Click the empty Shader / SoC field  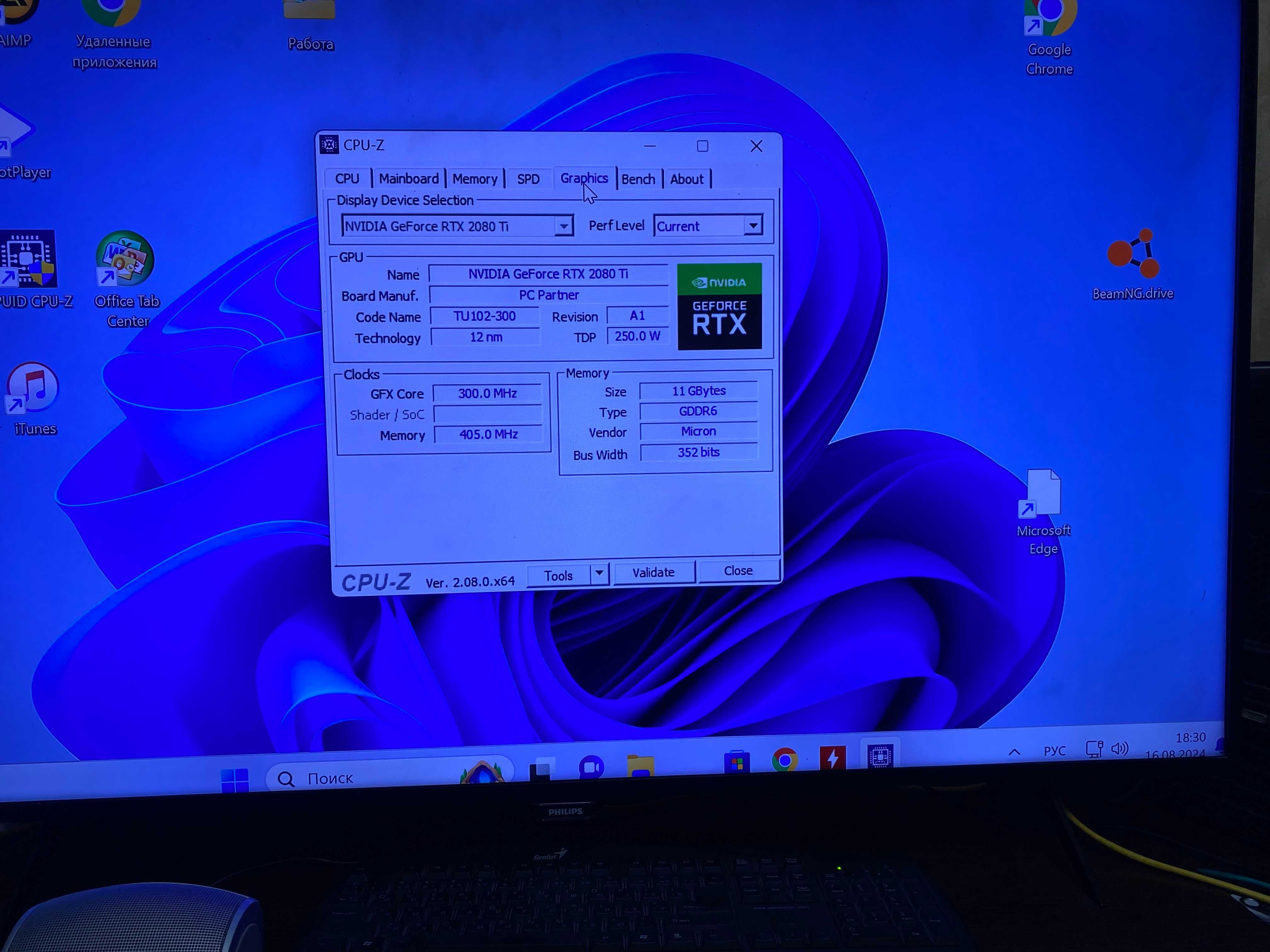488,414
